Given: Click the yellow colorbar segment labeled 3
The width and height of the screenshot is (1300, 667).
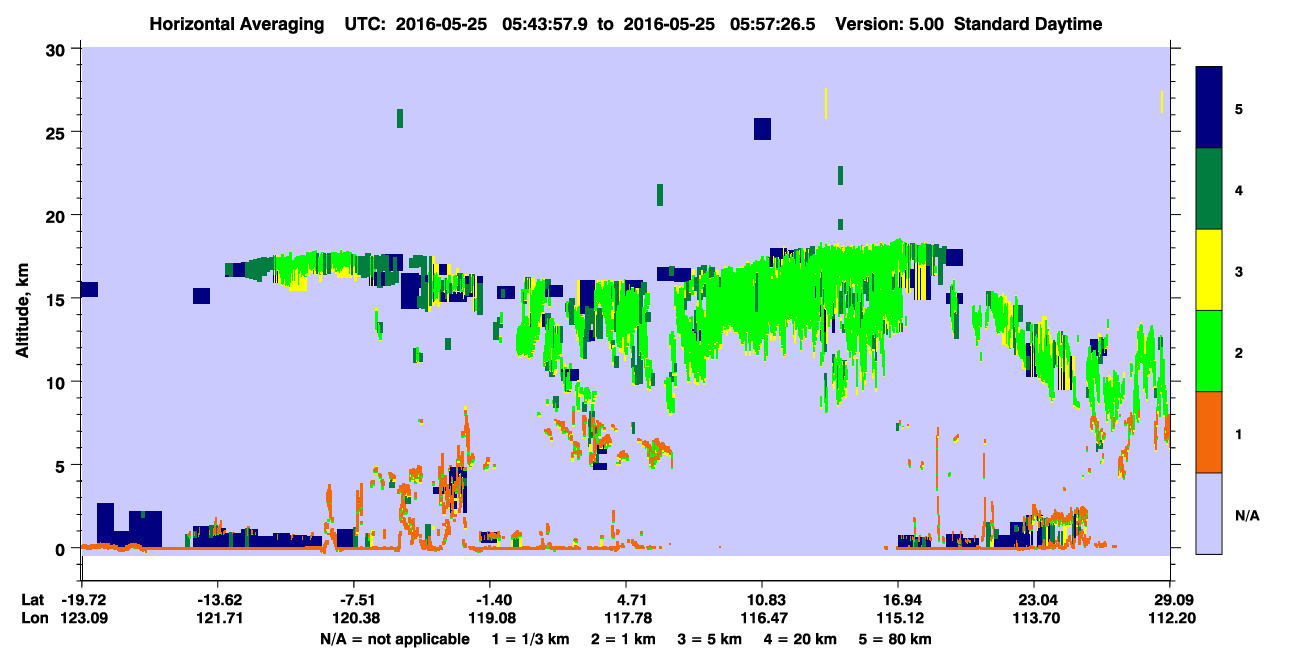Looking at the screenshot, I should [x=1209, y=270].
